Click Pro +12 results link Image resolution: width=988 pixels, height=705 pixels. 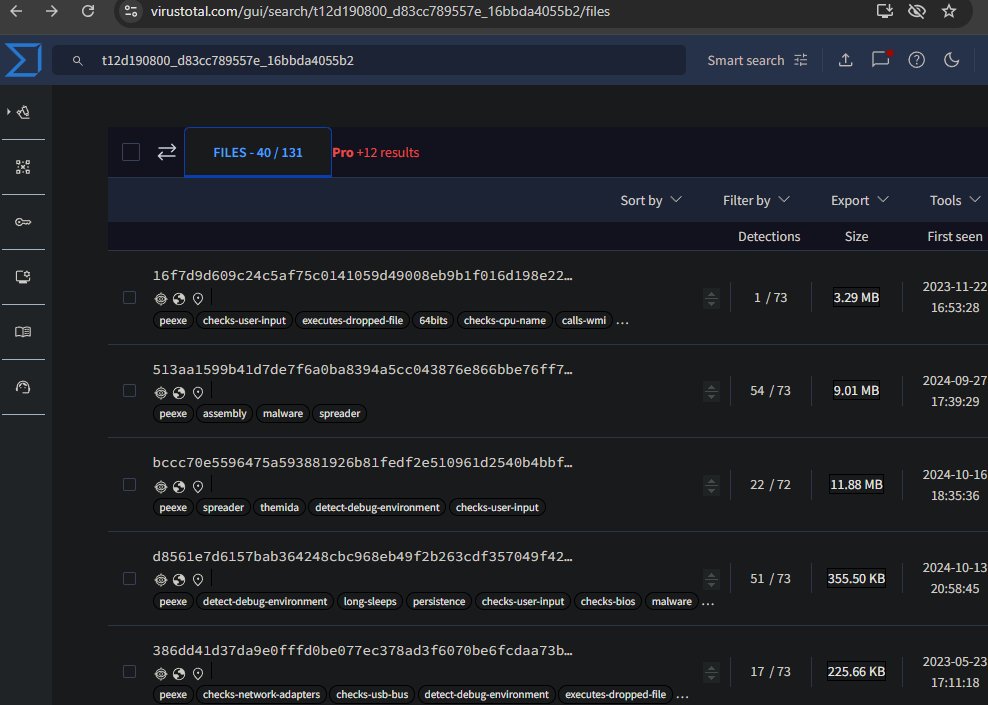coord(376,152)
